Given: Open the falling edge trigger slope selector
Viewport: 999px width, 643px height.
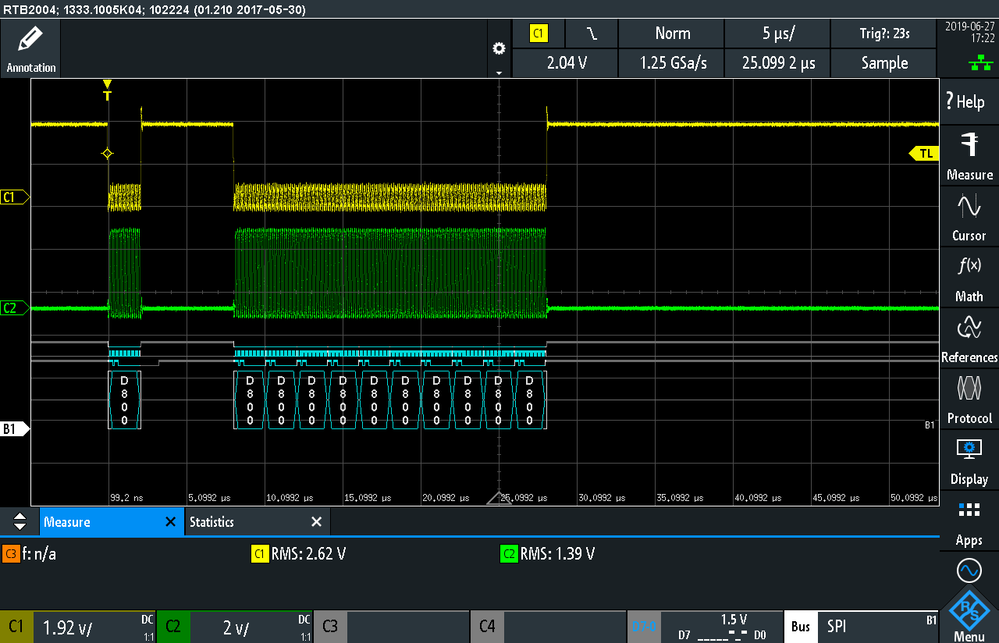Looking at the screenshot, I should (x=592, y=33).
